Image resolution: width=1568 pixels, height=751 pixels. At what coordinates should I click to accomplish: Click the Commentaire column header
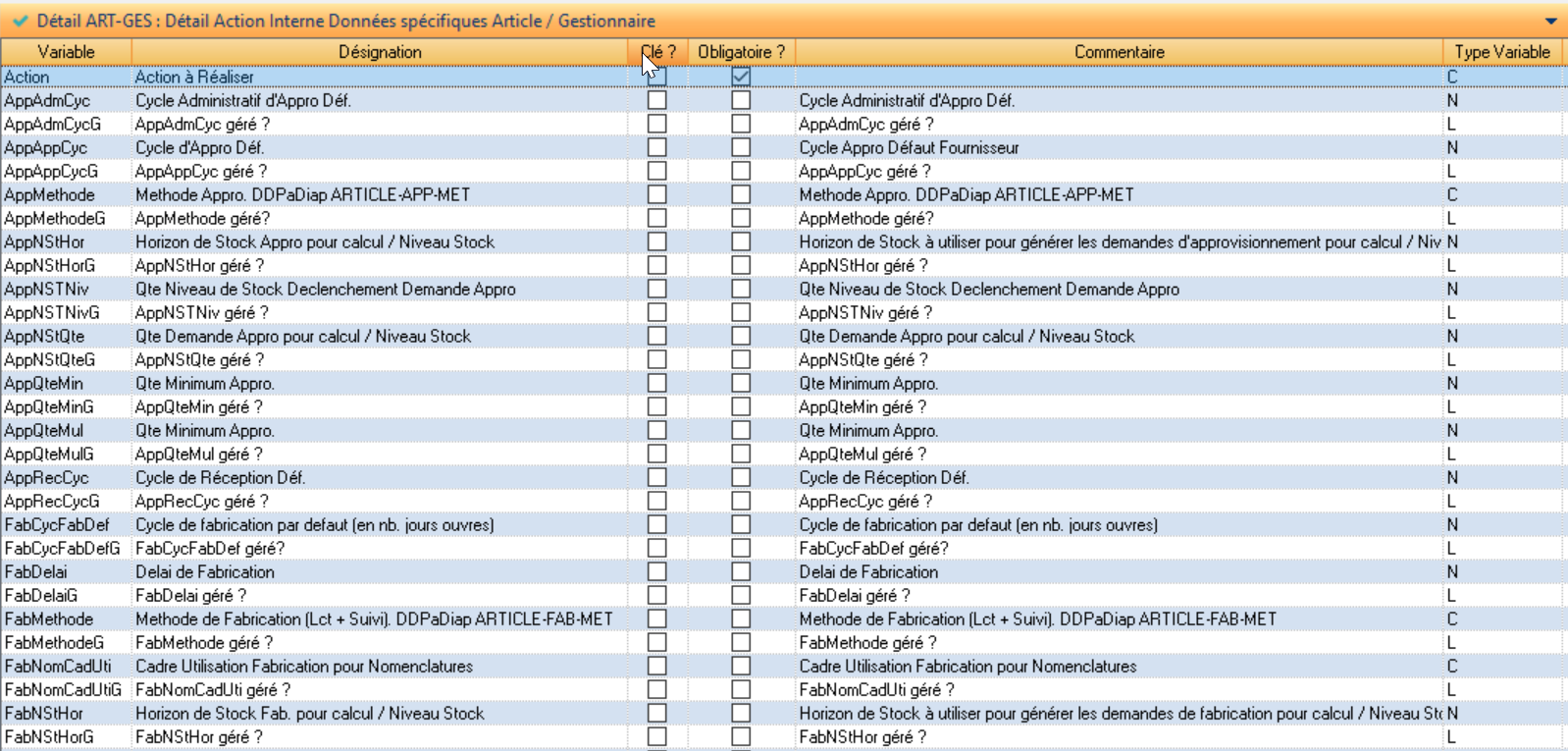click(x=1119, y=52)
